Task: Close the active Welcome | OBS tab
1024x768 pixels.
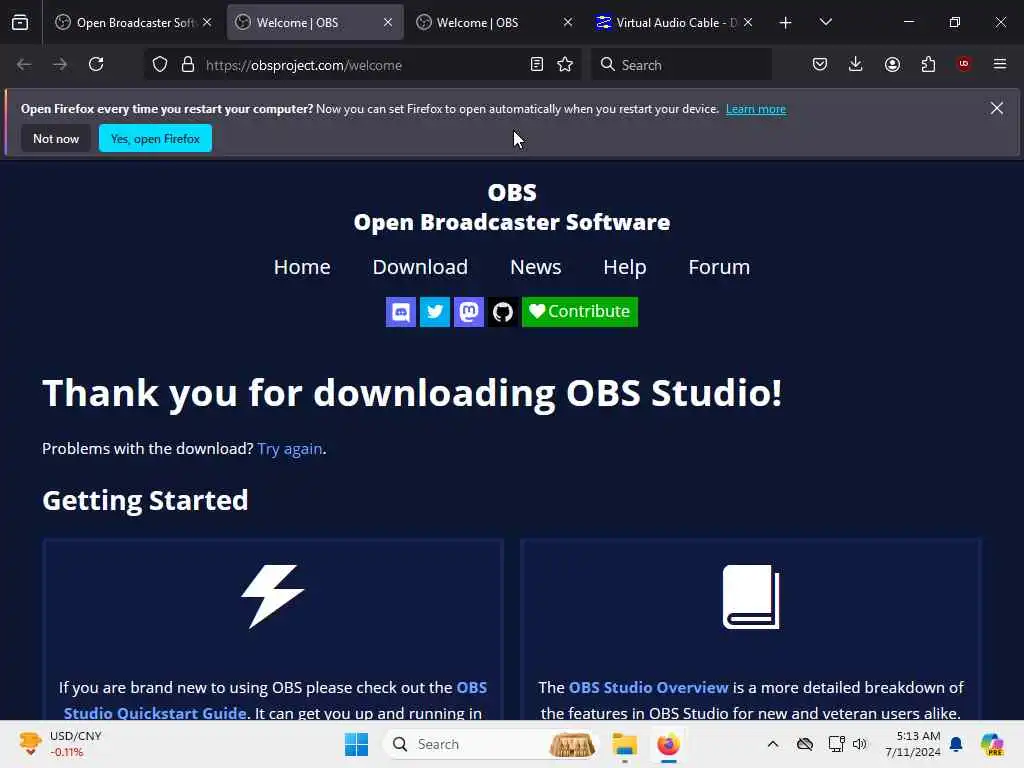Action: 388,22
